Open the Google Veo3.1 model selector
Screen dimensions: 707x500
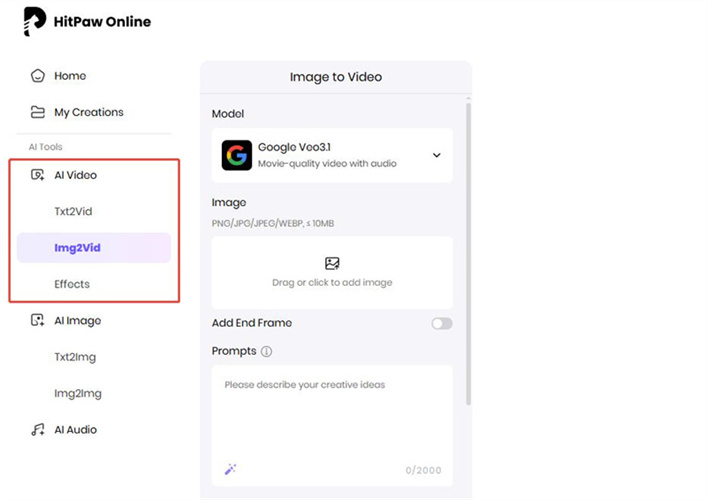[332, 156]
